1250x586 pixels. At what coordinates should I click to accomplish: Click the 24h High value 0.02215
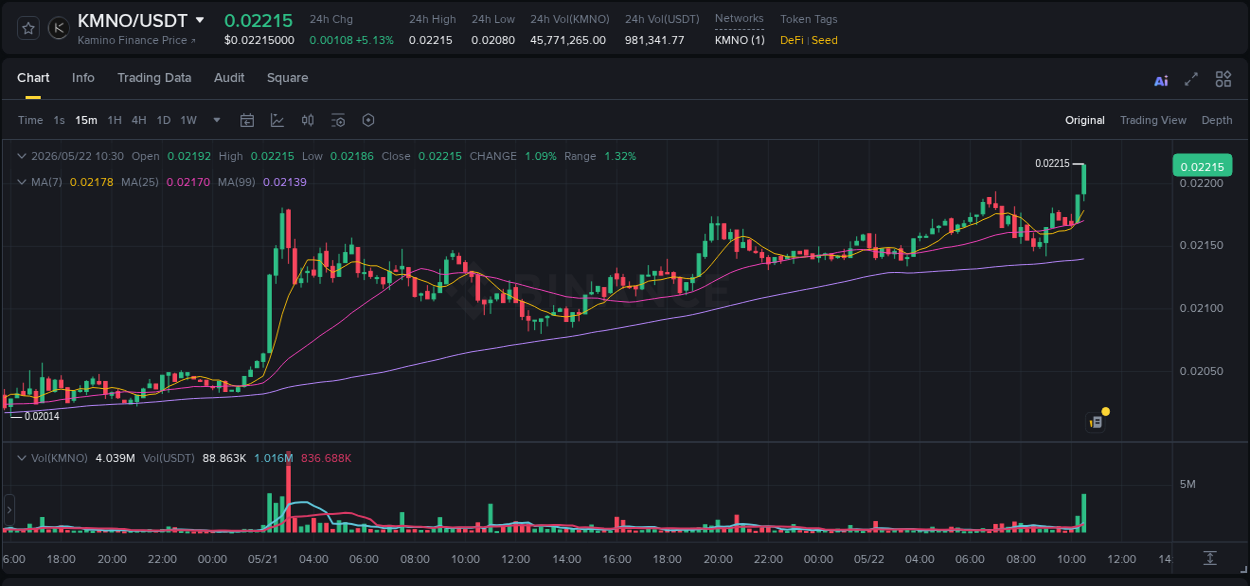click(431, 40)
